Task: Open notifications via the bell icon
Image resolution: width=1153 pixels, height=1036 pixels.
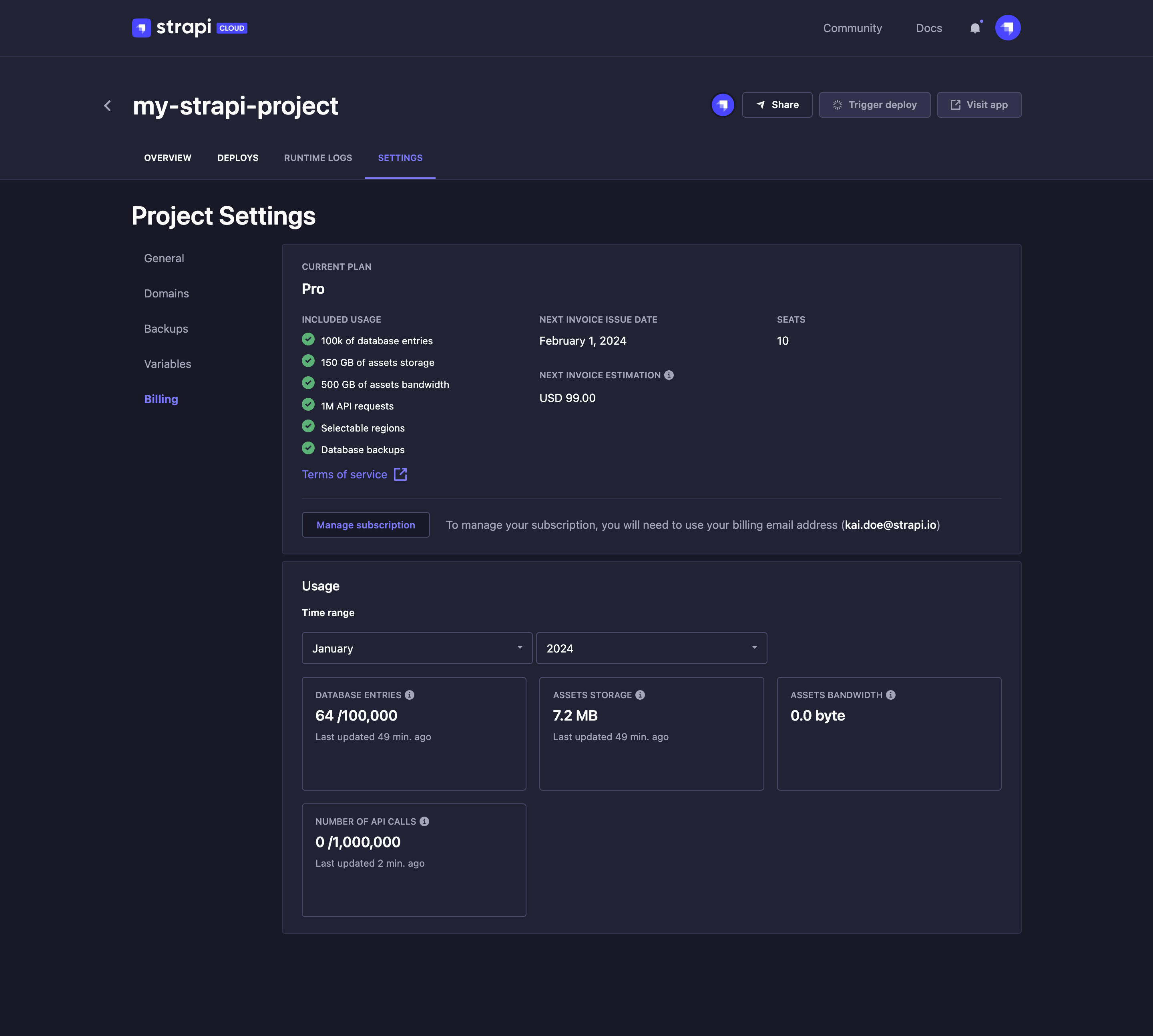Action: click(x=975, y=28)
